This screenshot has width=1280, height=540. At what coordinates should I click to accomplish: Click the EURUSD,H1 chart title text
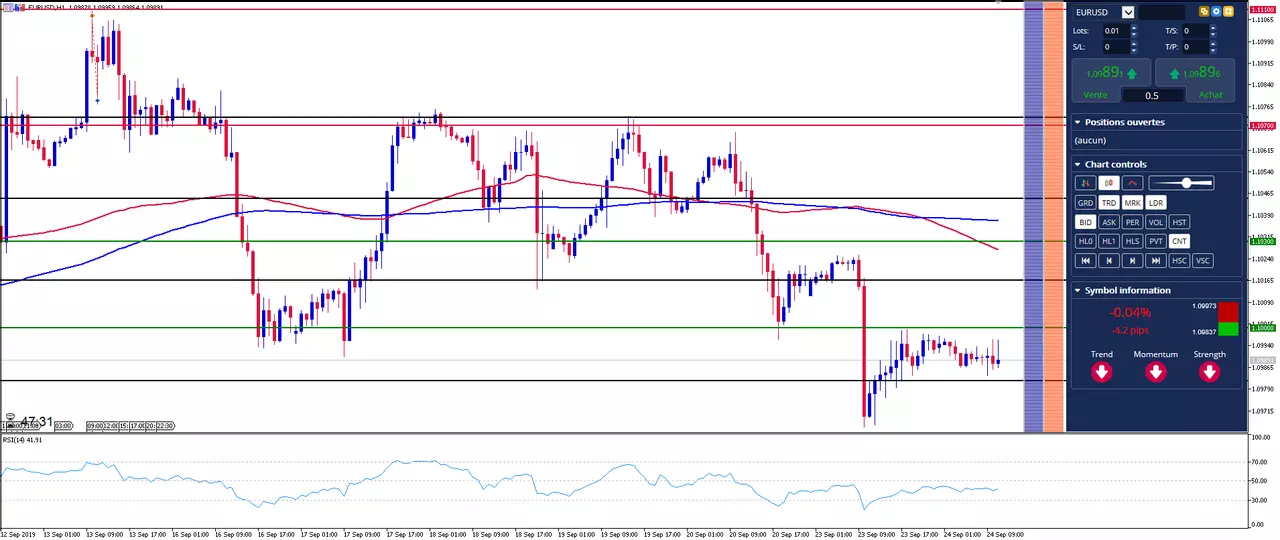click(47, 7)
